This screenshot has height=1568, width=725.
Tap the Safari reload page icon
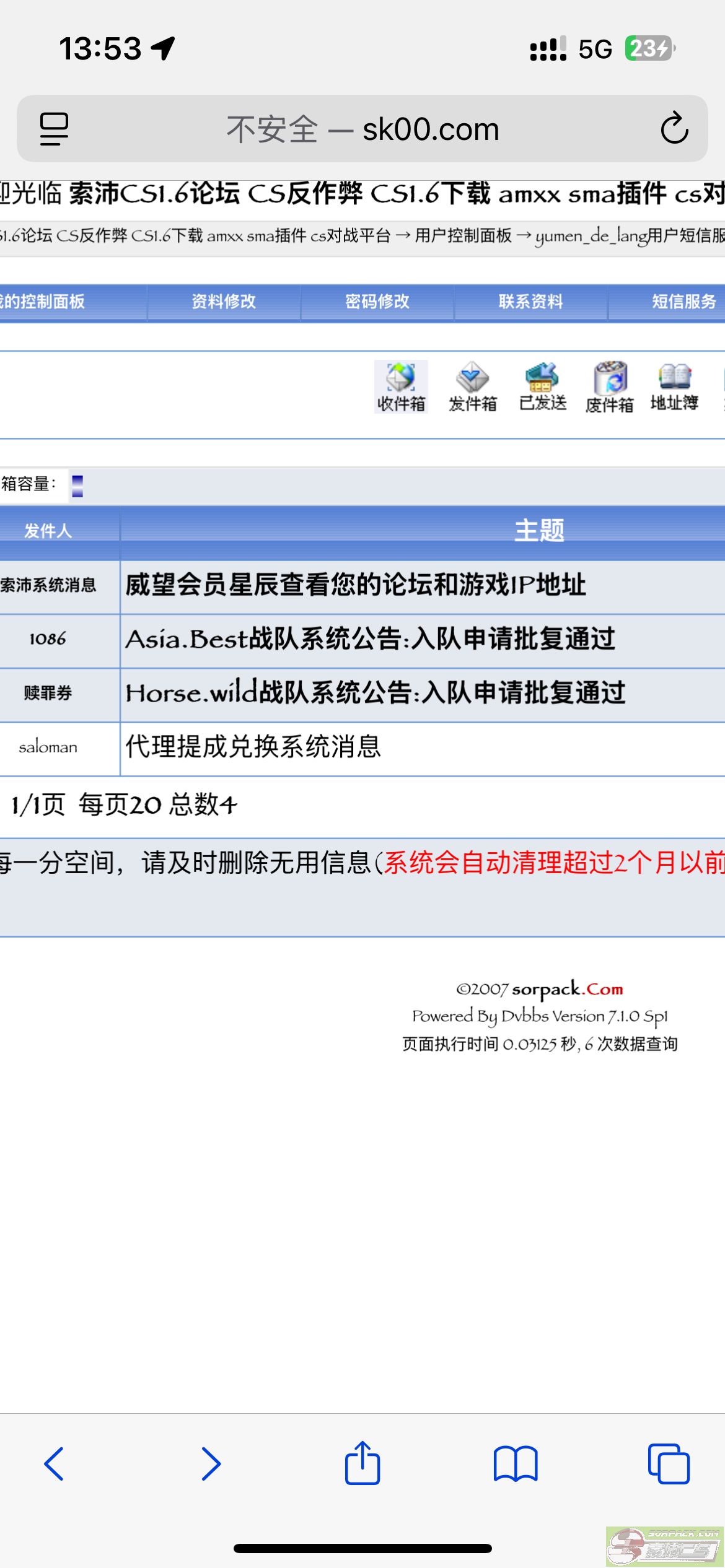click(x=674, y=129)
